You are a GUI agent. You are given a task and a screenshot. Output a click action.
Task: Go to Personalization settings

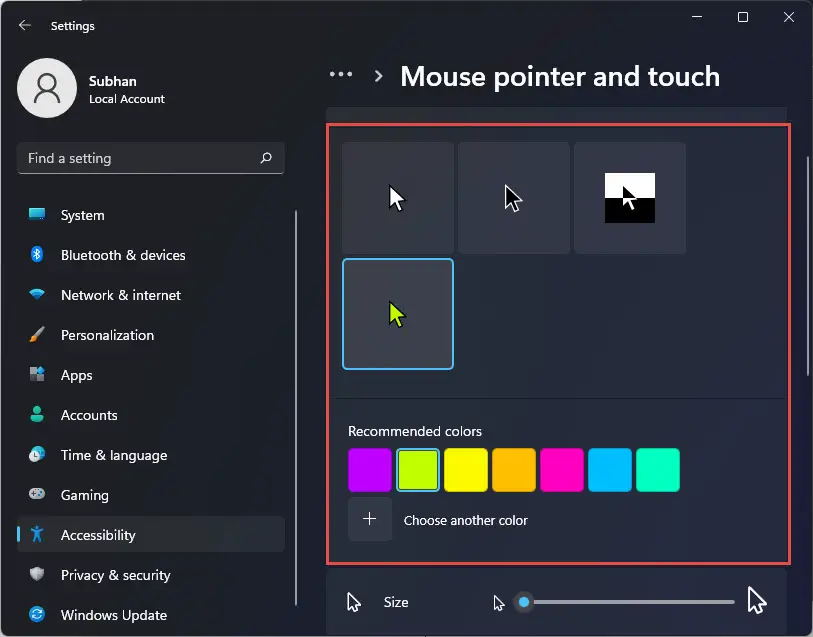point(151,335)
